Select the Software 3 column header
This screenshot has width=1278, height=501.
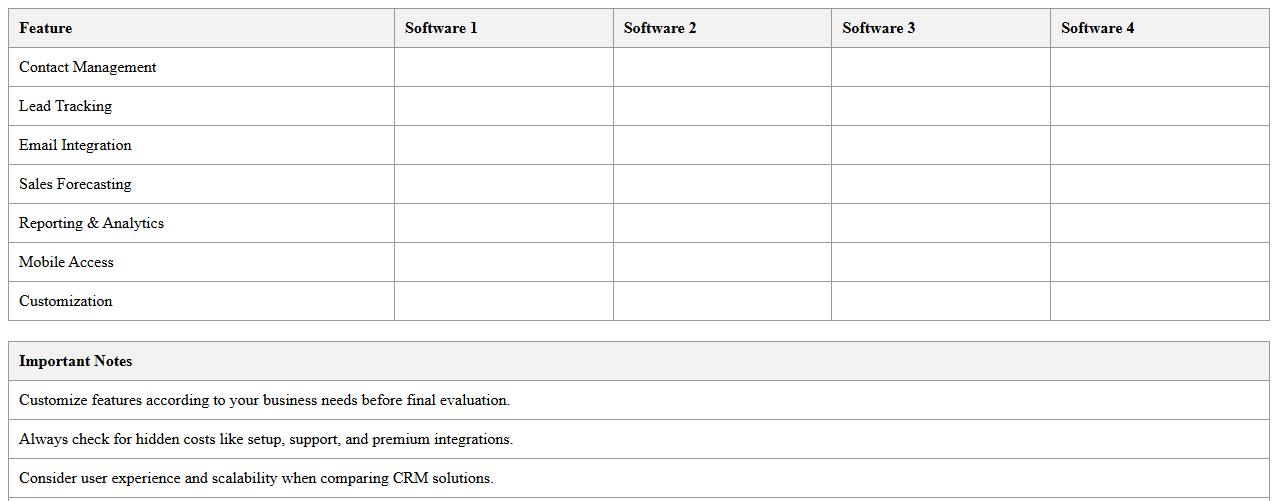pyautogui.click(x=879, y=28)
